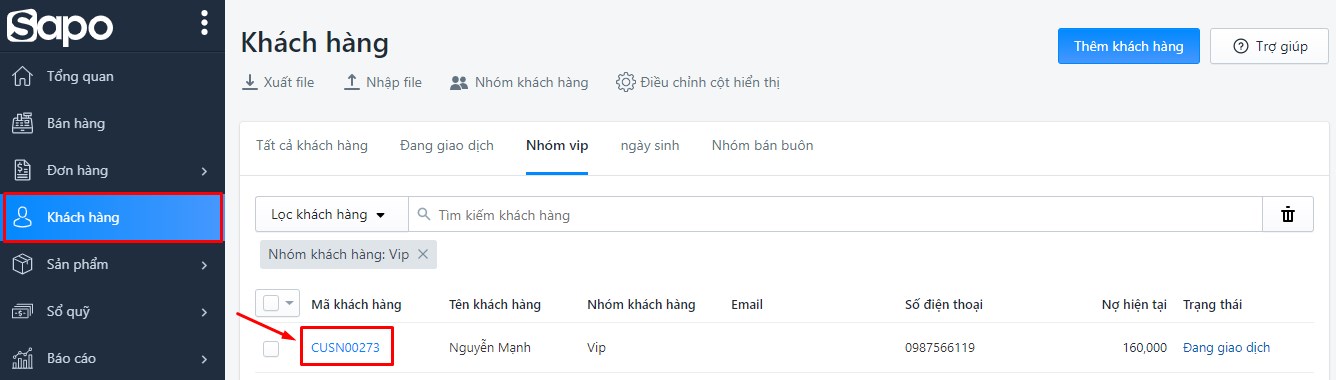Open the three-dot menu beside Sapo logo
This screenshot has height=380, width=1336.
[204, 22]
